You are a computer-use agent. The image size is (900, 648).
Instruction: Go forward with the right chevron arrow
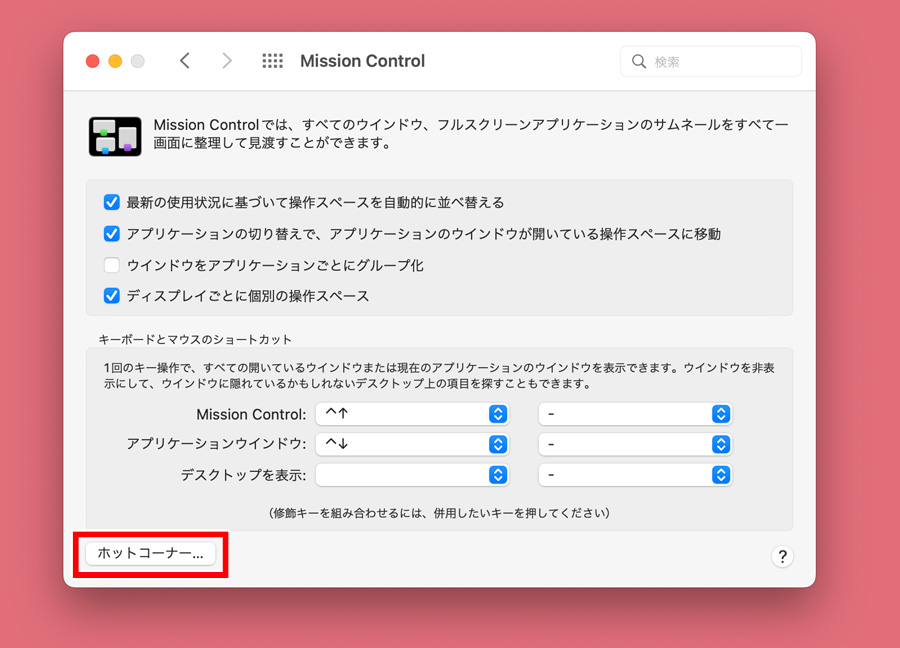coord(227,61)
